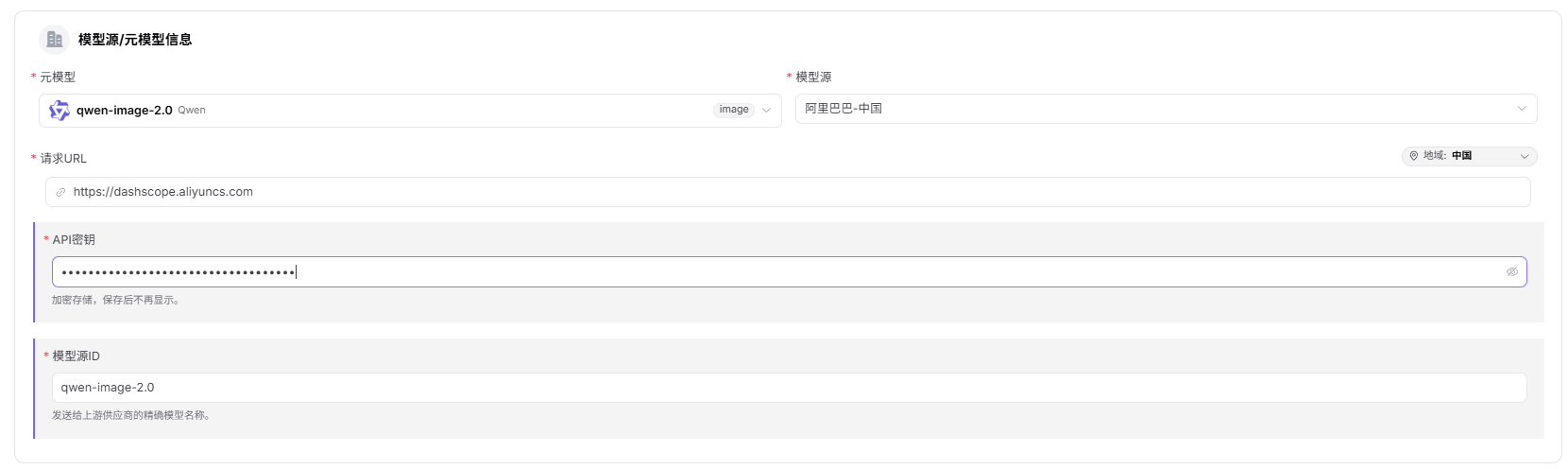Toggle API密钥 visibility eye icon
The image size is (1568, 469).
point(1511,272)
